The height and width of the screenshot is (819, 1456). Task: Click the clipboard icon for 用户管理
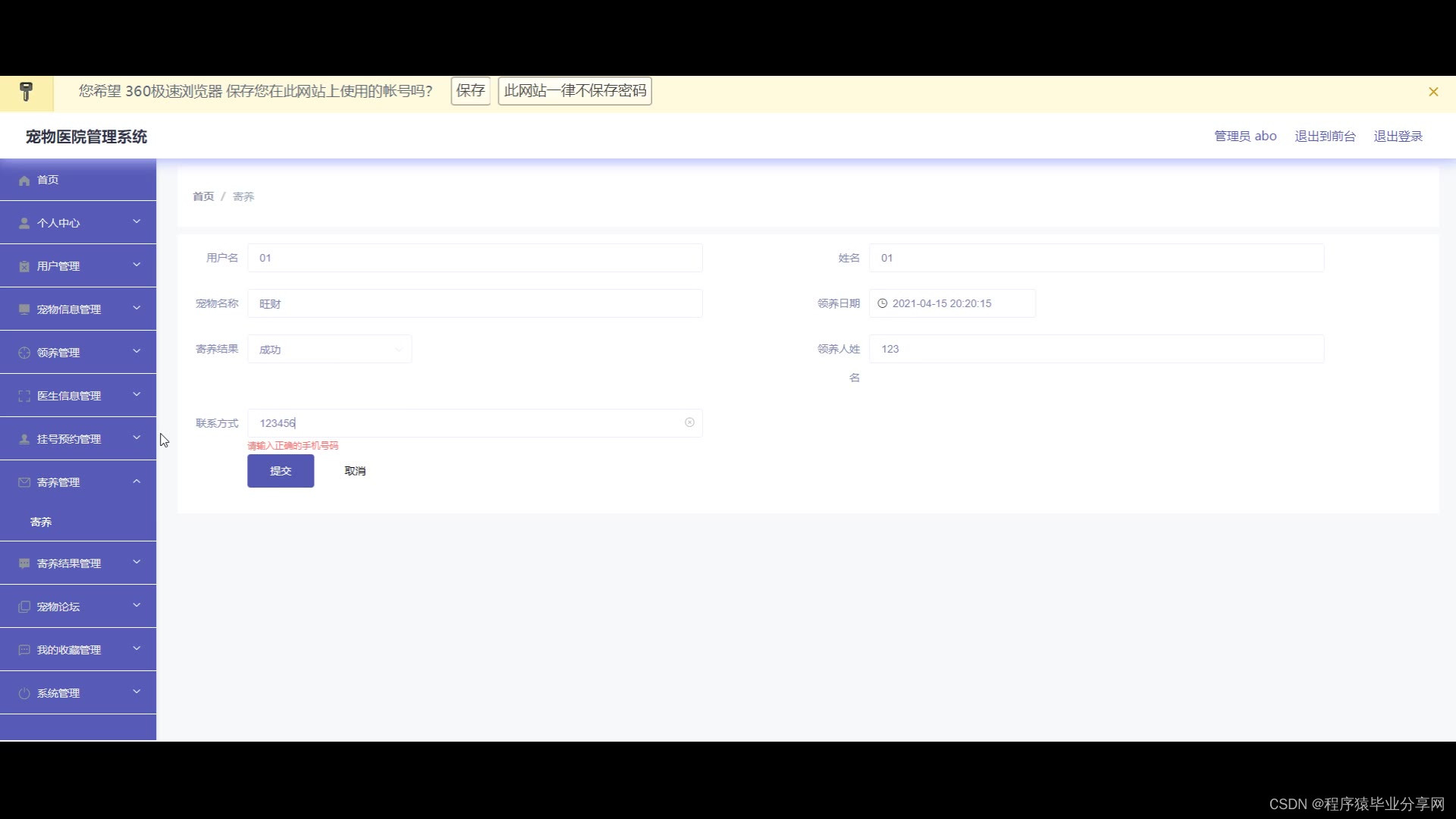[x=24, y=266]
